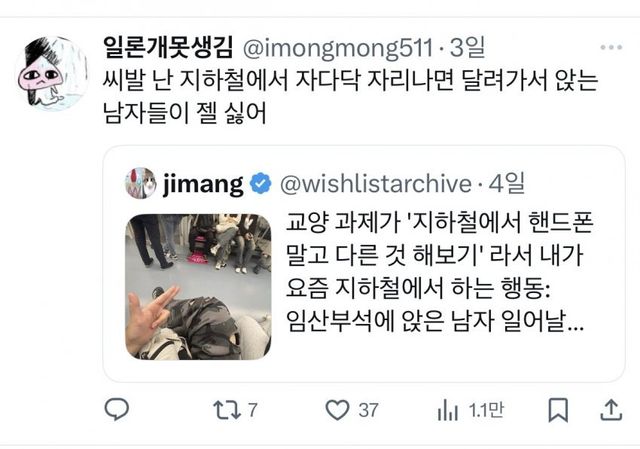640x449 pixels.
Task: Open 일론개못생김 profile avatar
Action: pos(51,73)
